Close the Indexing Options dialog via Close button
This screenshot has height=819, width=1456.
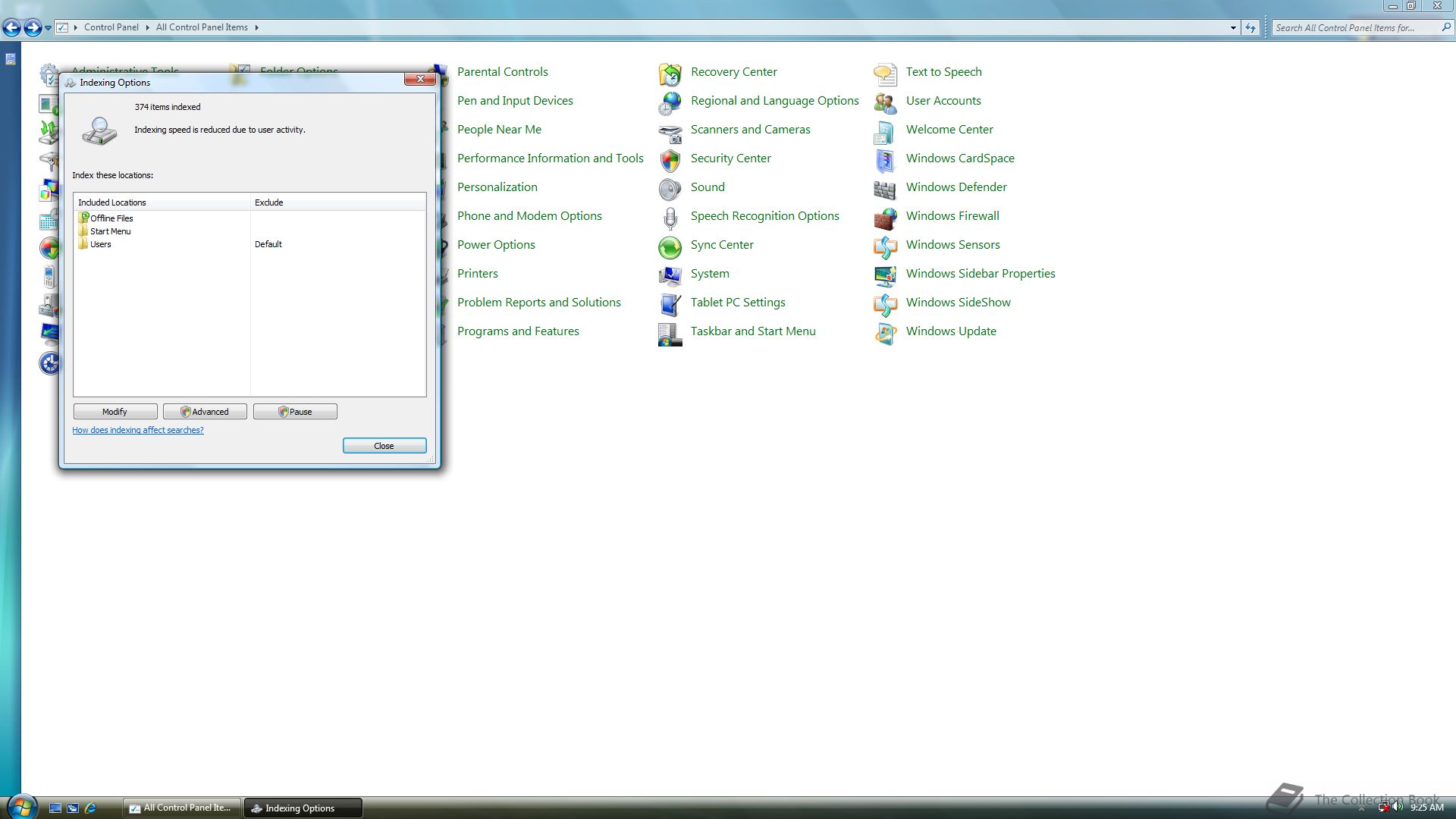point(384,446)
